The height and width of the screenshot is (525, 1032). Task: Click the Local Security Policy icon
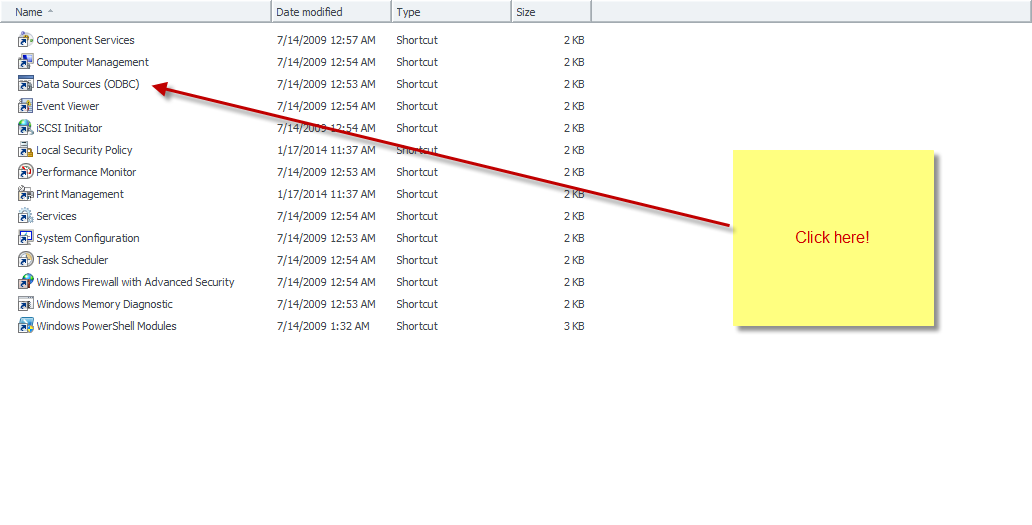26,150
